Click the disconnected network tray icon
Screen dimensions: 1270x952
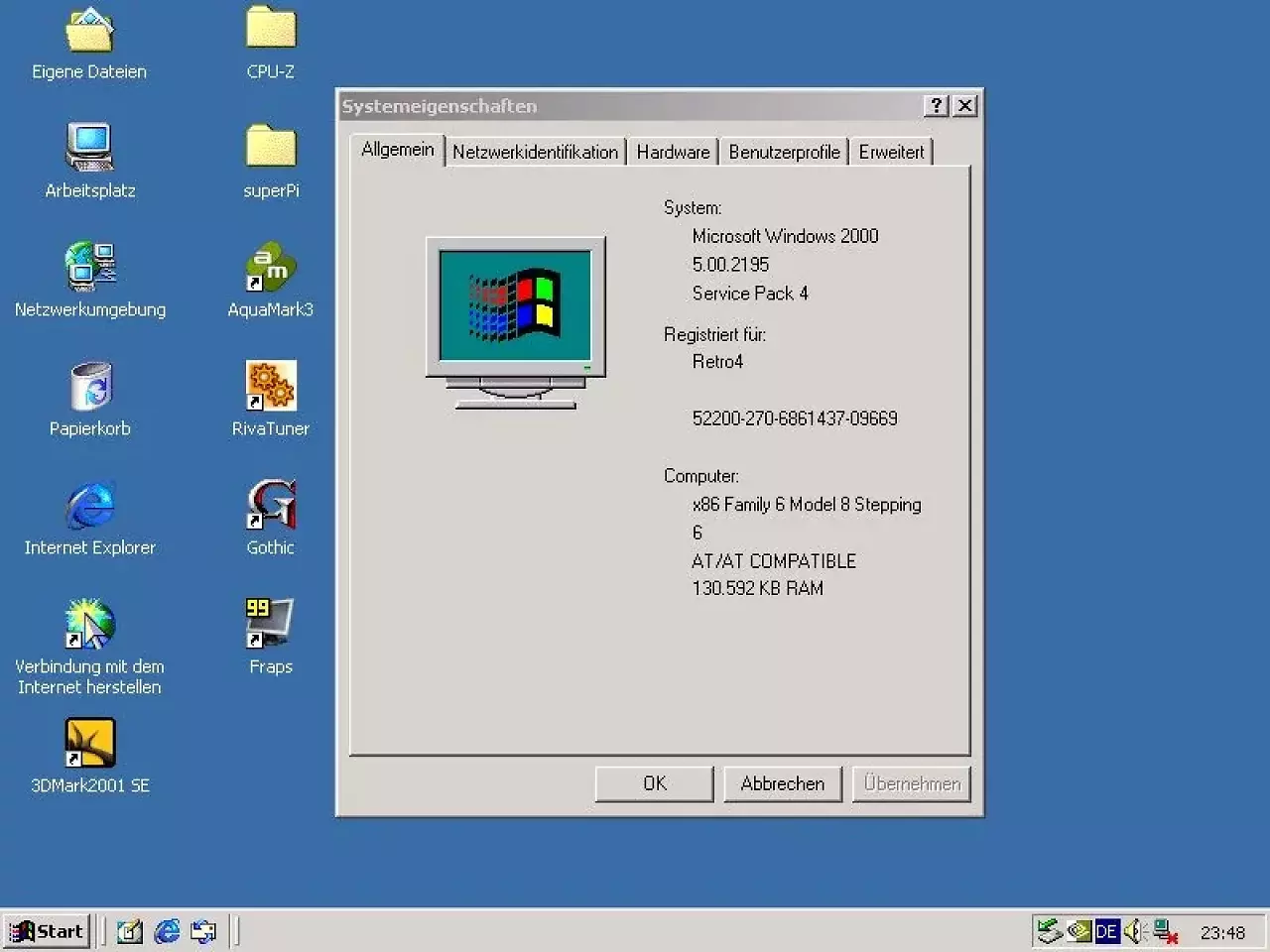(1165, 932)
